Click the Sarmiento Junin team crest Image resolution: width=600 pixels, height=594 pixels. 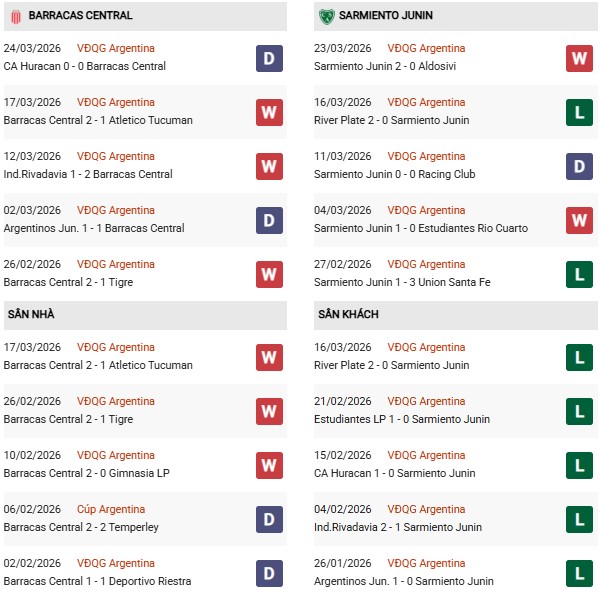pyautogui.click(x=326, y=16)
